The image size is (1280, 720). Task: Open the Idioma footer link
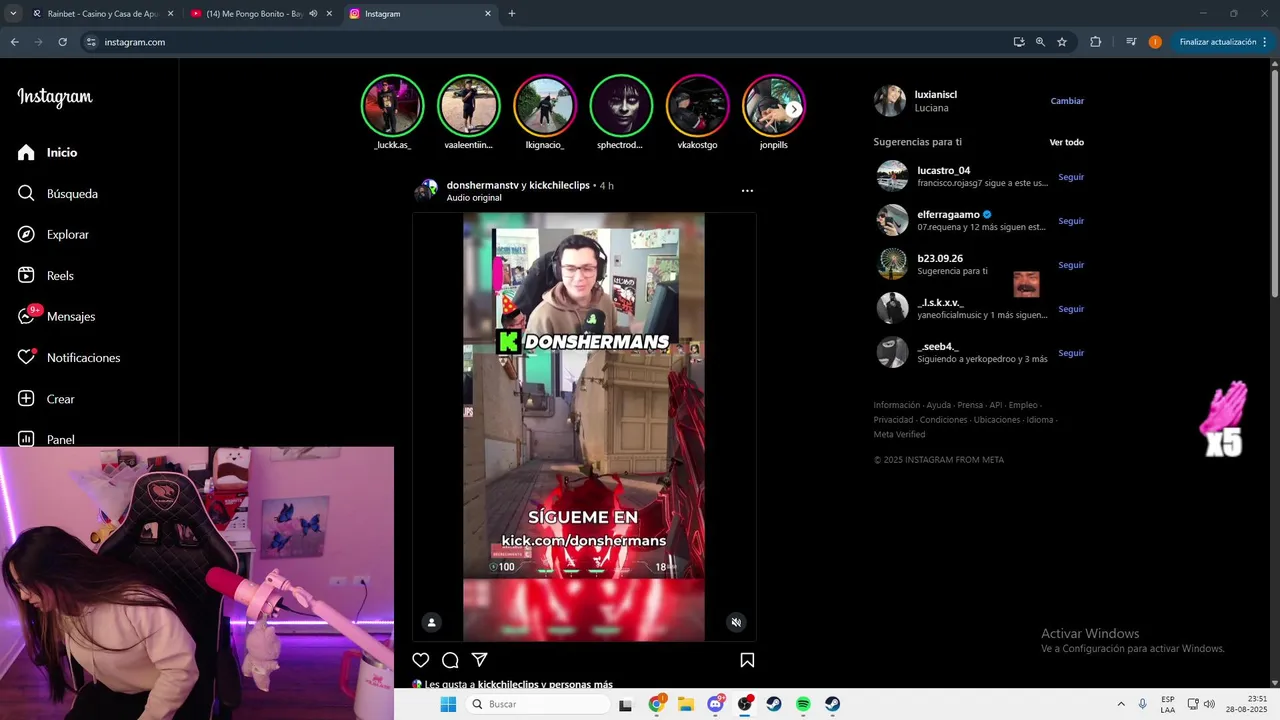[1040, 420]
